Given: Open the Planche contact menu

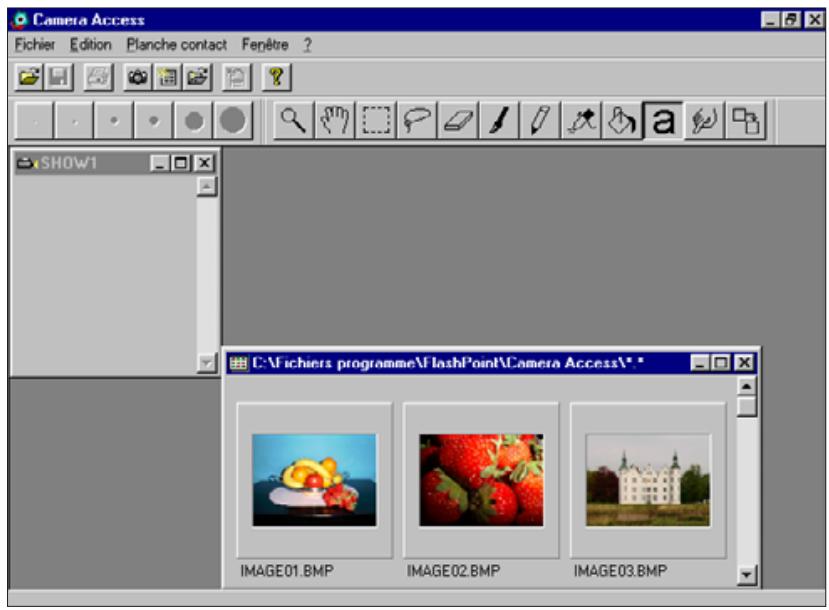Looking at the screenshot, I should [177, 45].
